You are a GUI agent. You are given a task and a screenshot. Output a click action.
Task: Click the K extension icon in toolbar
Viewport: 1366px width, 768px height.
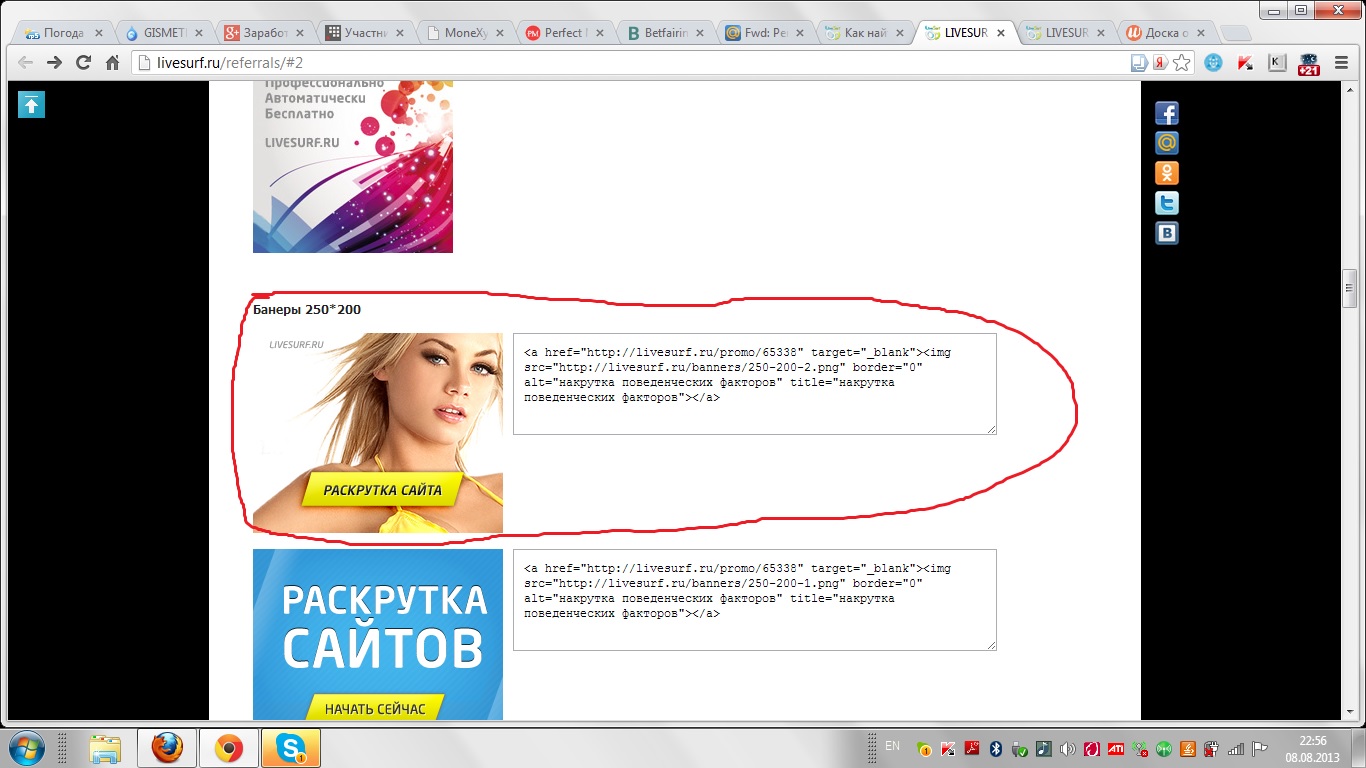click(1277, 63)
